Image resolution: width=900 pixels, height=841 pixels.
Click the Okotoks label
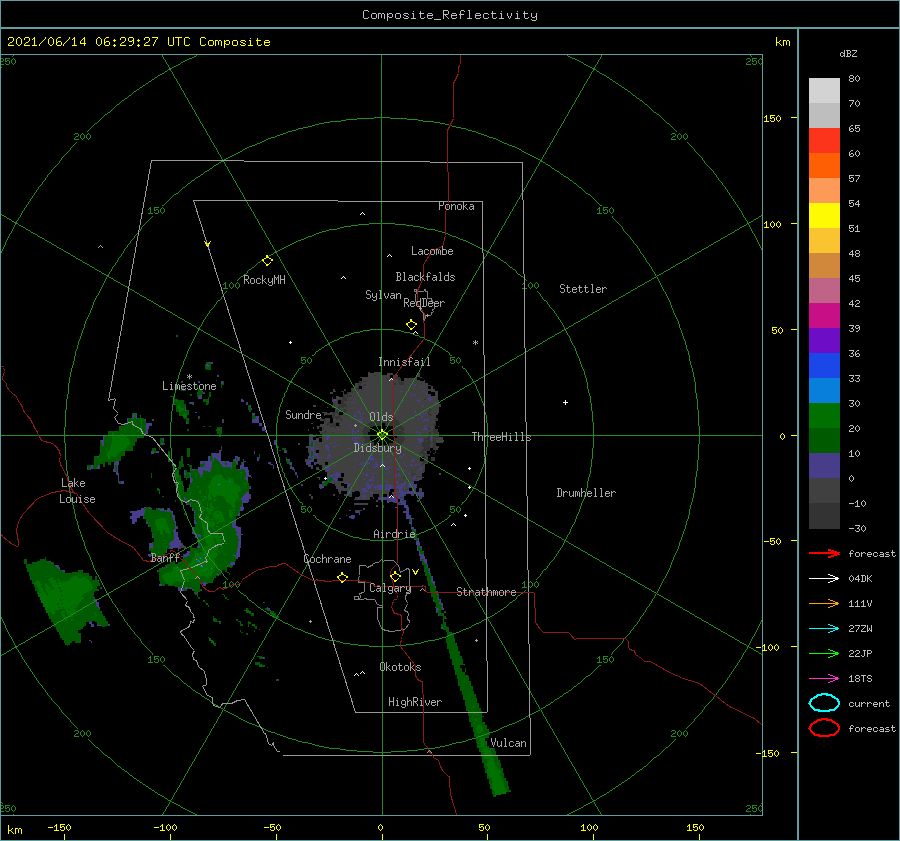point(400,667)
